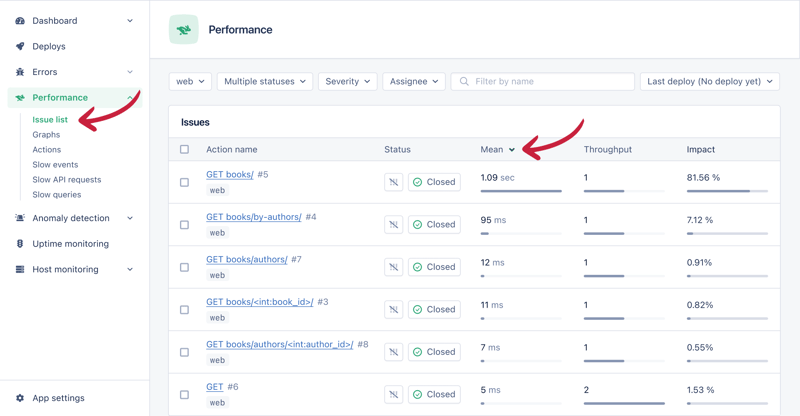Image resolution: width=800 pixels, height=416 pixels.
Task: Click the Uptime monitoring shield icon
Action: [x=20, y=244]
